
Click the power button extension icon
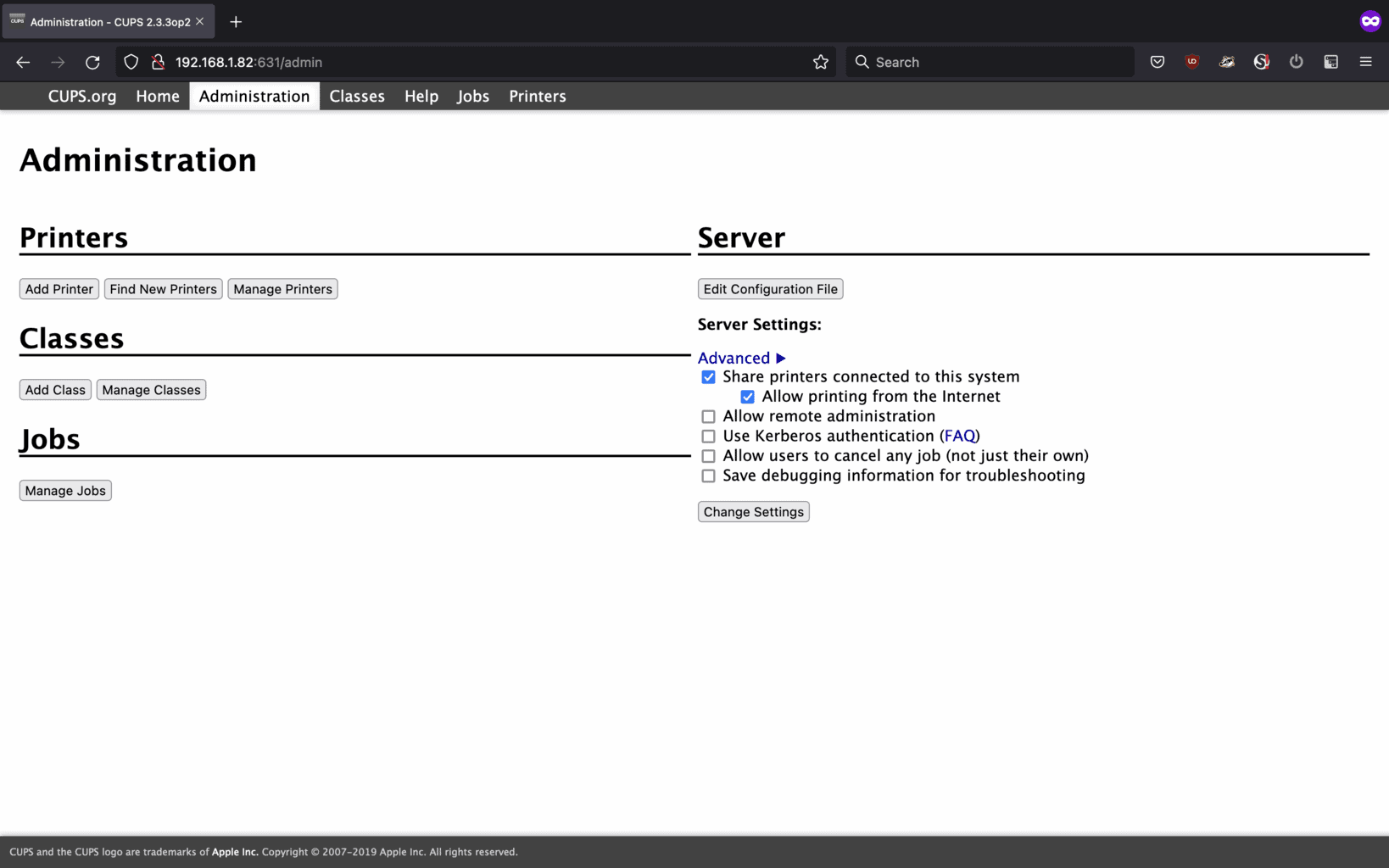[x=1296, y=62]
